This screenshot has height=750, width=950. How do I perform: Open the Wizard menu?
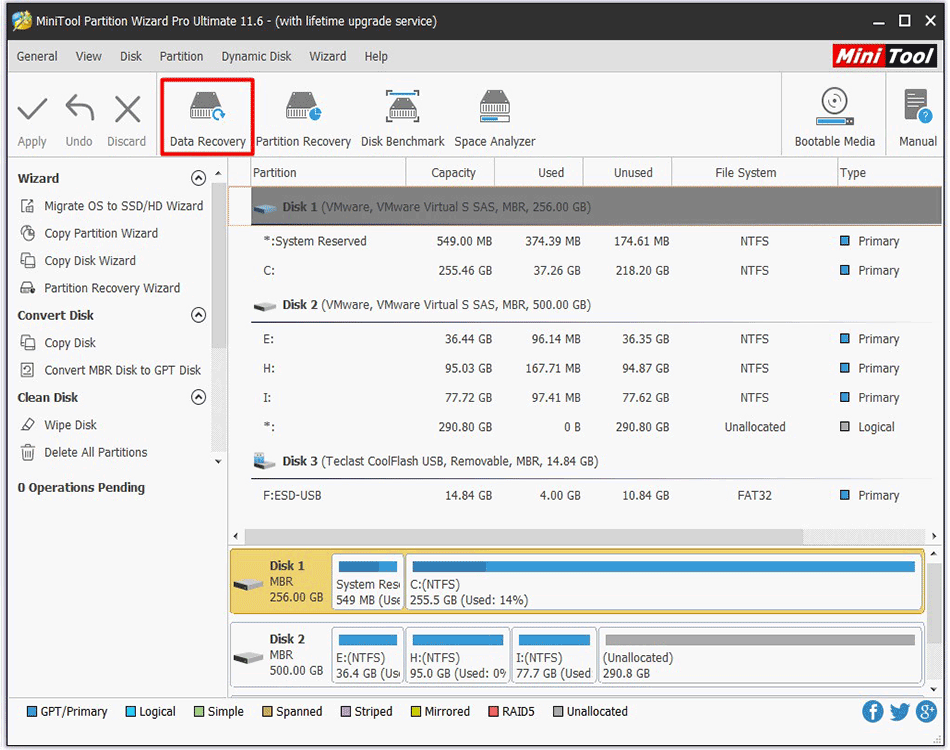point(328,56)
